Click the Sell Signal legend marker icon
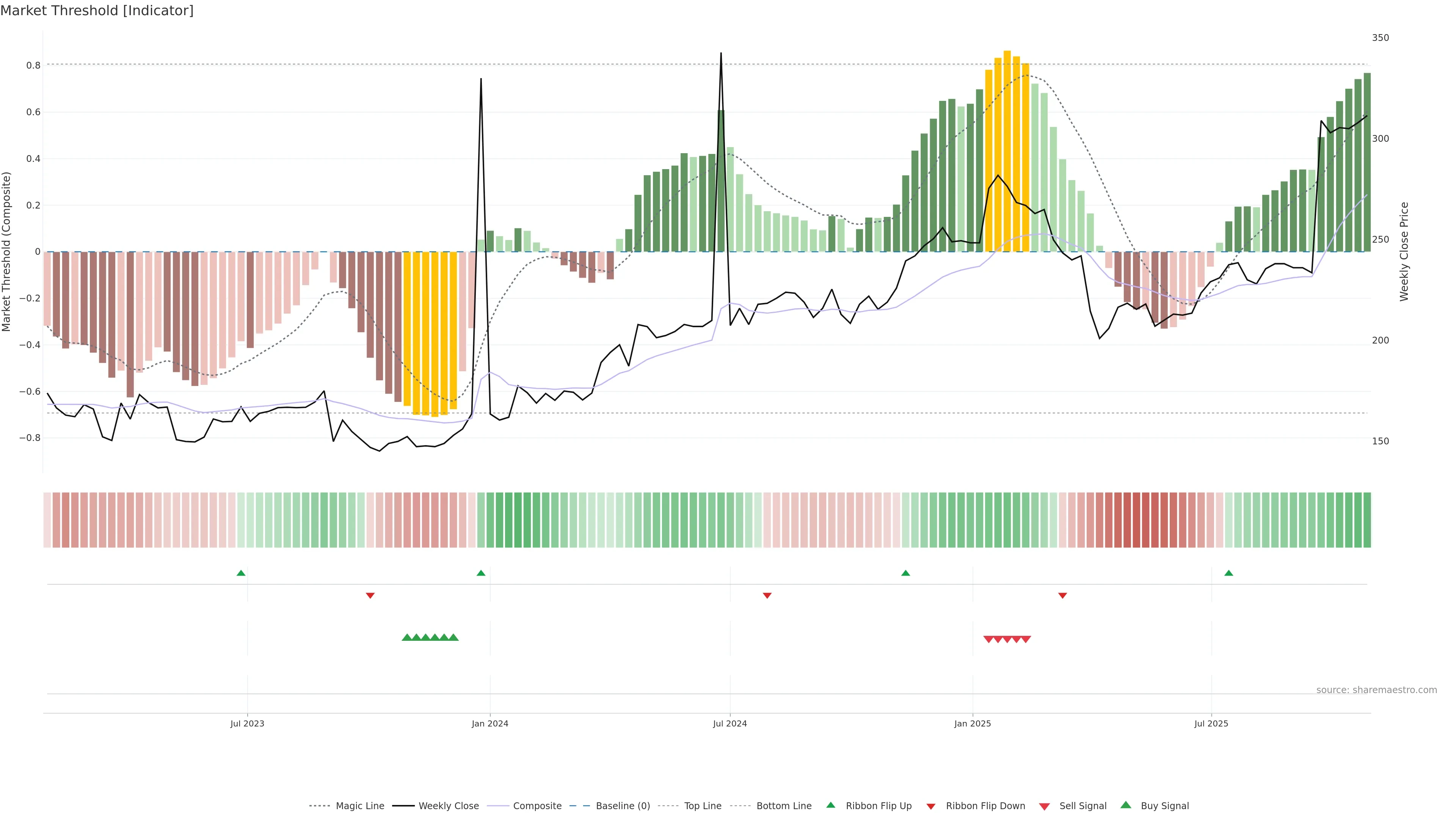 (1044, 806)
